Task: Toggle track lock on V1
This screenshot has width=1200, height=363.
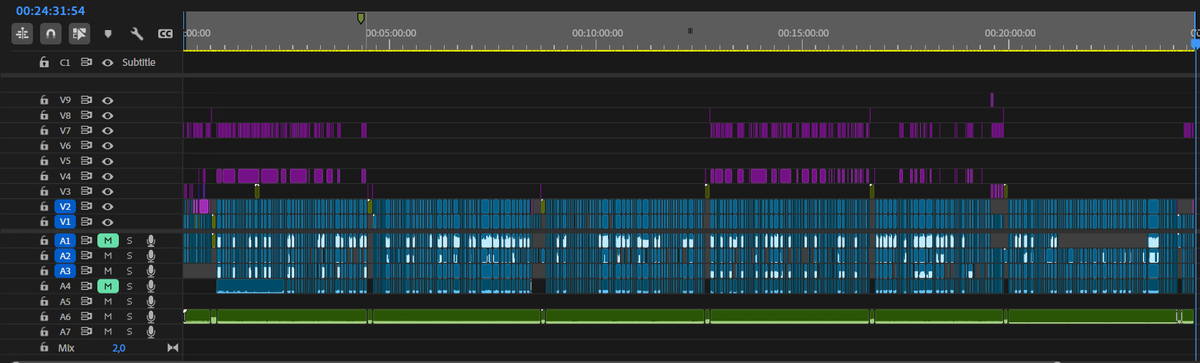Action: 43,221
